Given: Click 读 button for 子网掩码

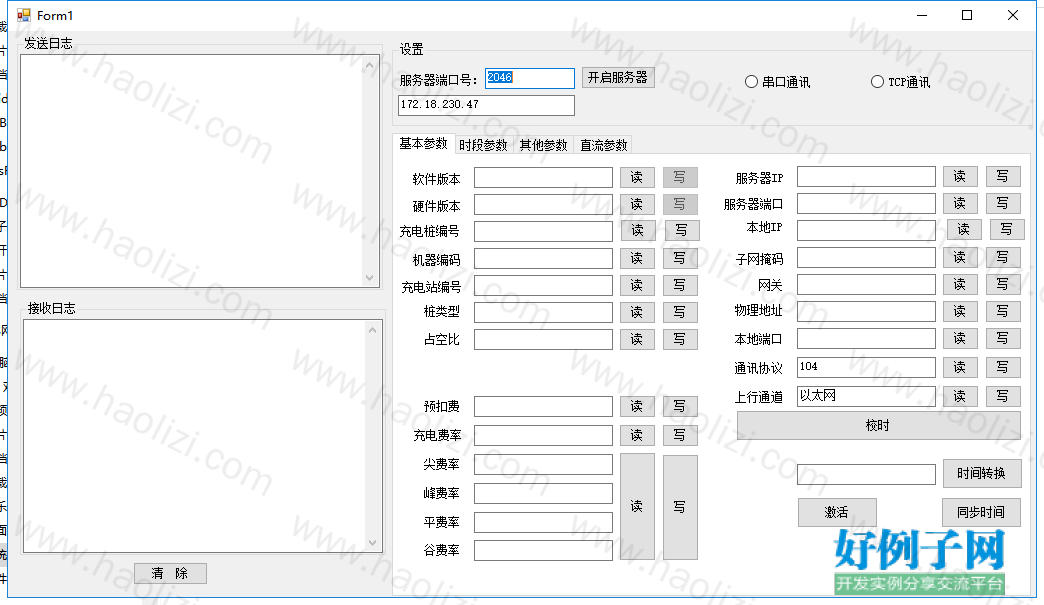Looking at the screenshot, I should point(960,258).
